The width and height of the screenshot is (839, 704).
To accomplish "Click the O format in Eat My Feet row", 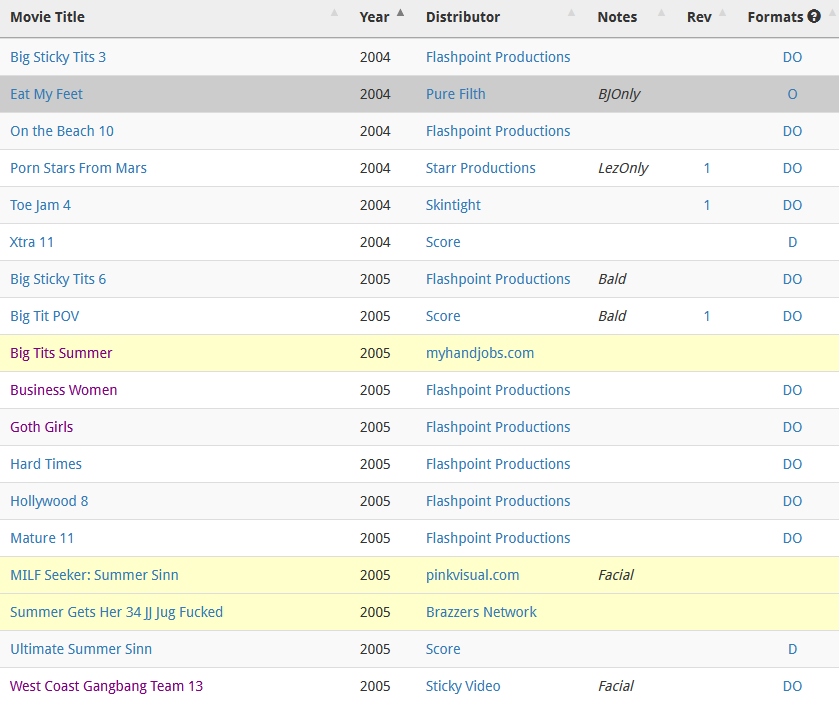I will click(792, 94).
